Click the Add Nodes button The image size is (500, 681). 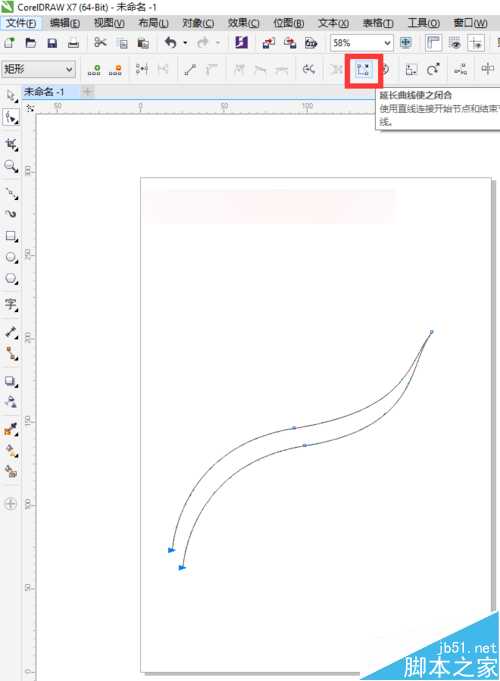click(x=94, y=70)
